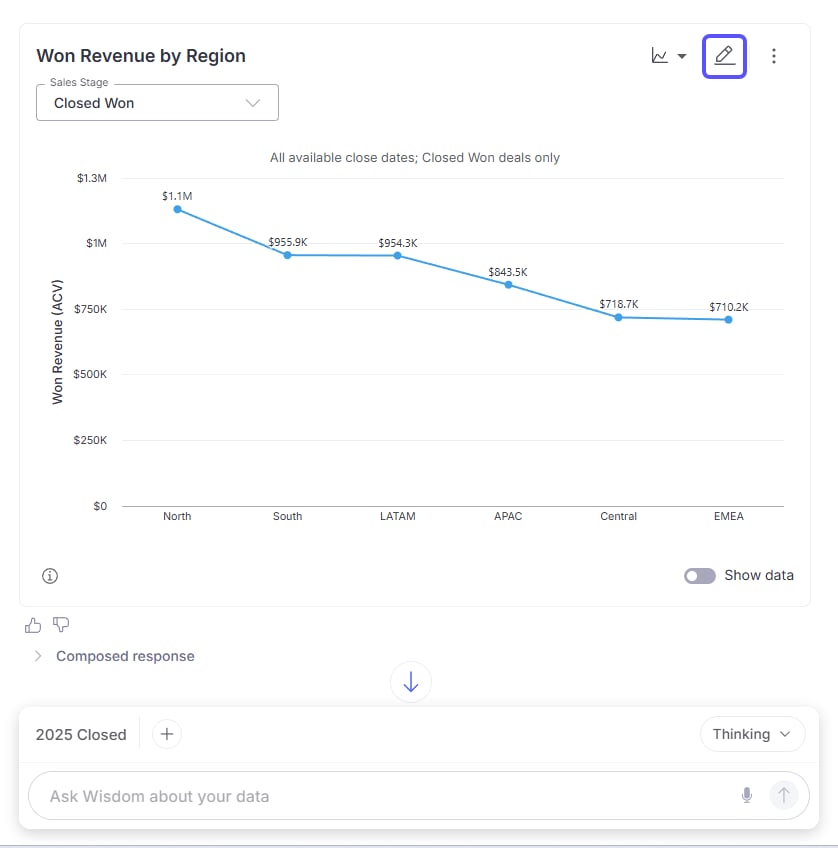Click the scroll-down arrow button
Screen dimensions: 838x848
point(411,682)
